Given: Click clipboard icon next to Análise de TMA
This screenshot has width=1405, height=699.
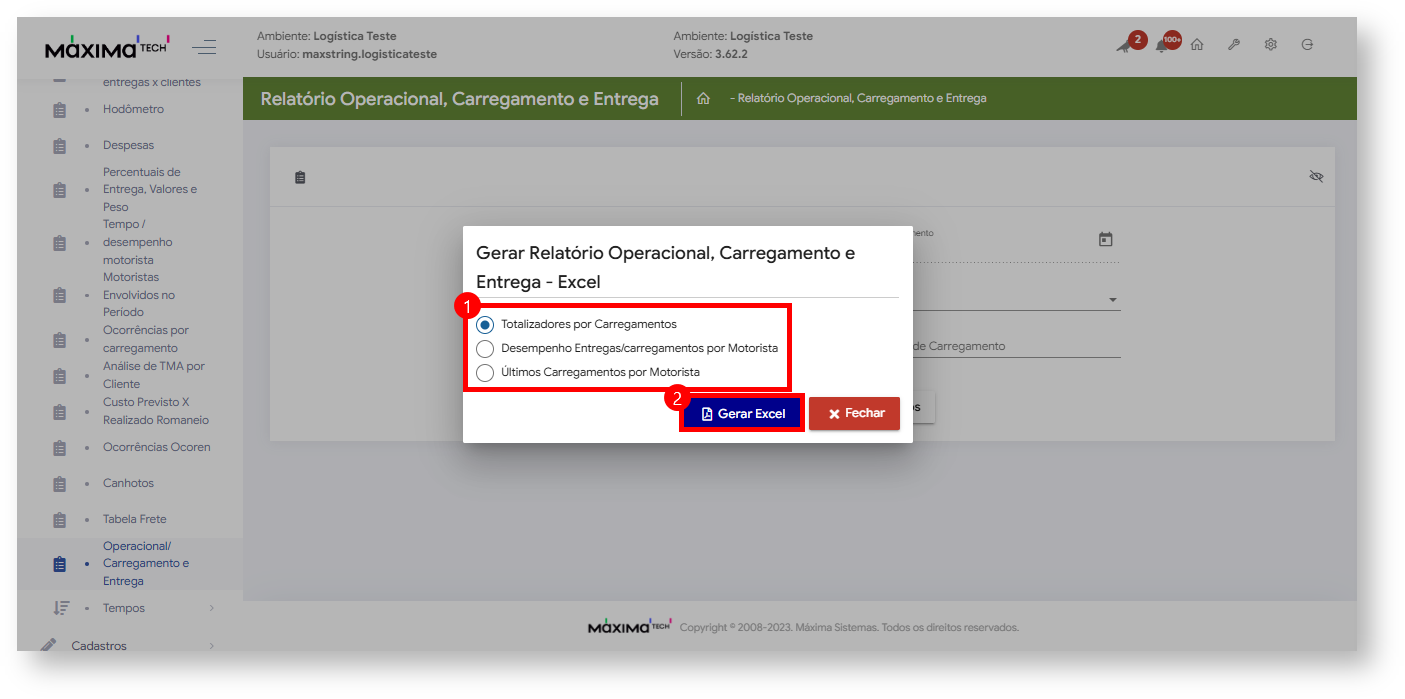Looking at the screenshot, I should 59,376.
